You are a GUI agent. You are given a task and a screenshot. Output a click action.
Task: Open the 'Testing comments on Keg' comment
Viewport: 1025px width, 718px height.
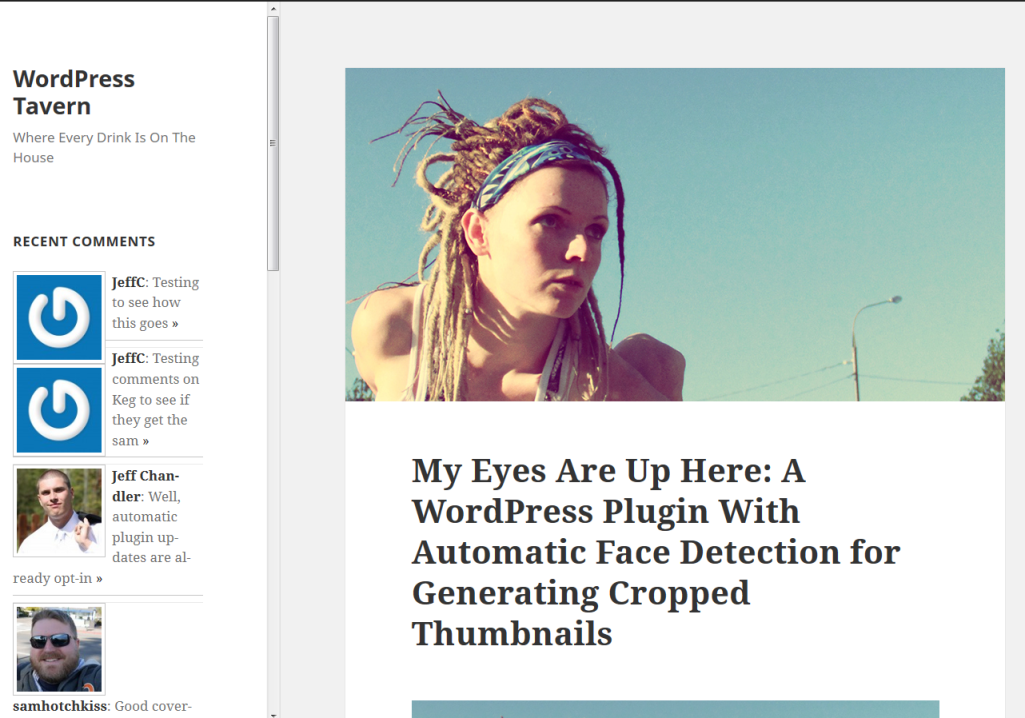pos(155,400)
